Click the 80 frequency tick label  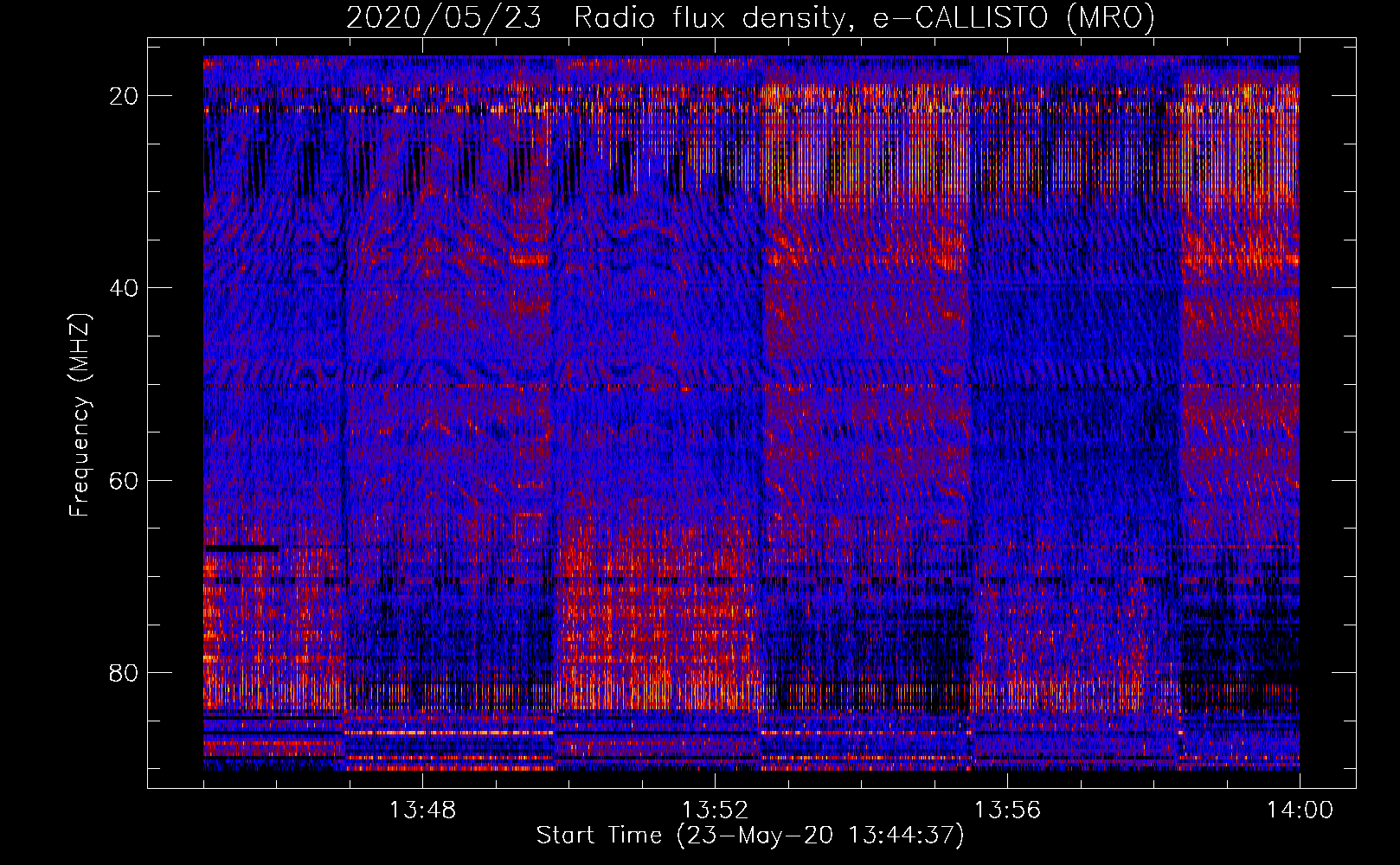[125, 673]
